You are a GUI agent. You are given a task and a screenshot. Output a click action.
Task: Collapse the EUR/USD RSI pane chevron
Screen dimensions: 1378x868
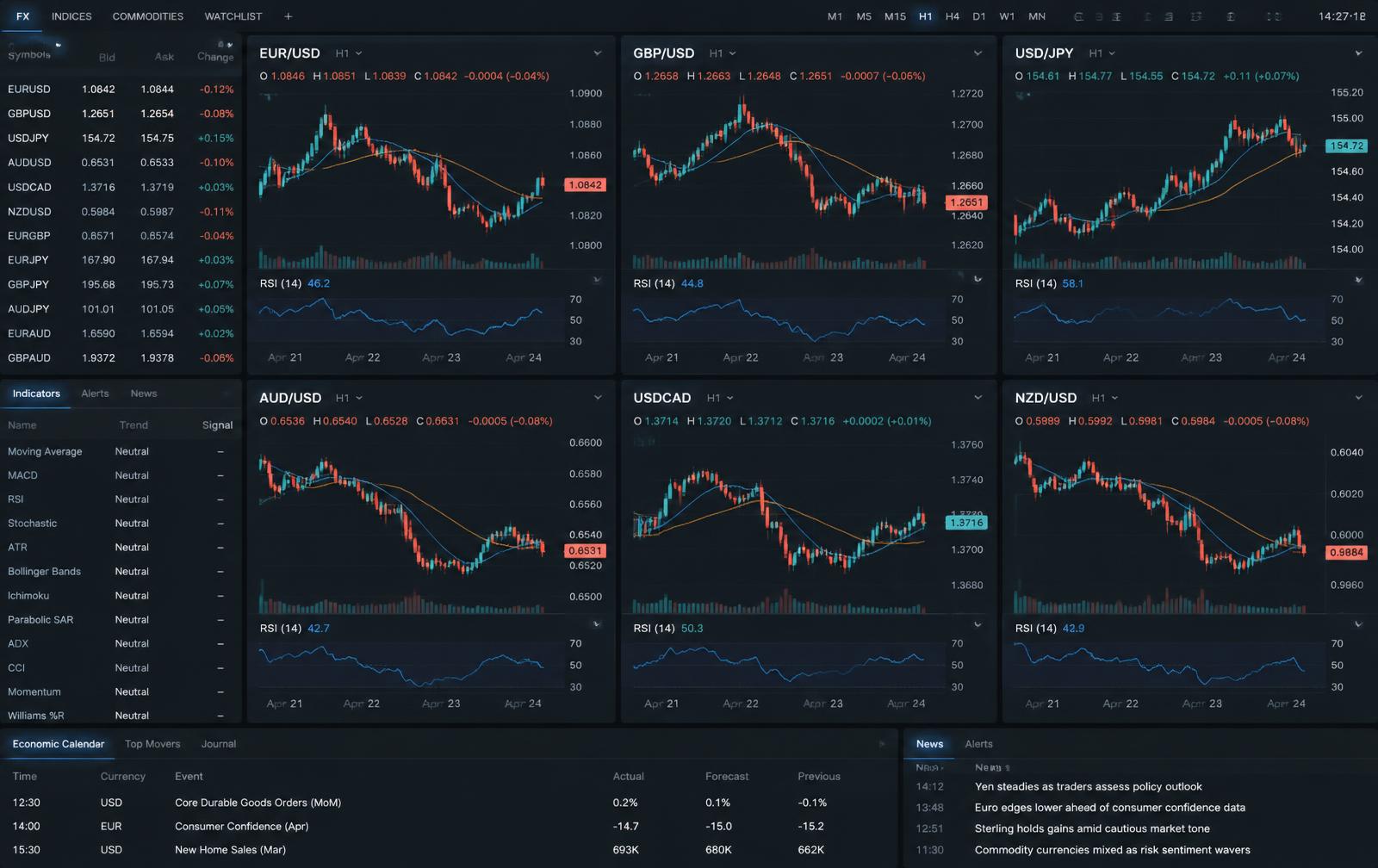click(597, 280)
